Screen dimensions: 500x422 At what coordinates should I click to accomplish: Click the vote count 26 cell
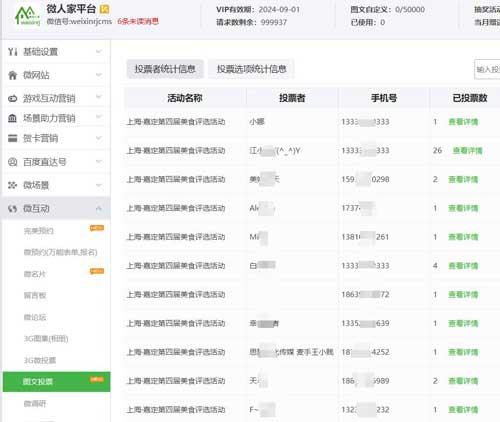click(437, 151)
